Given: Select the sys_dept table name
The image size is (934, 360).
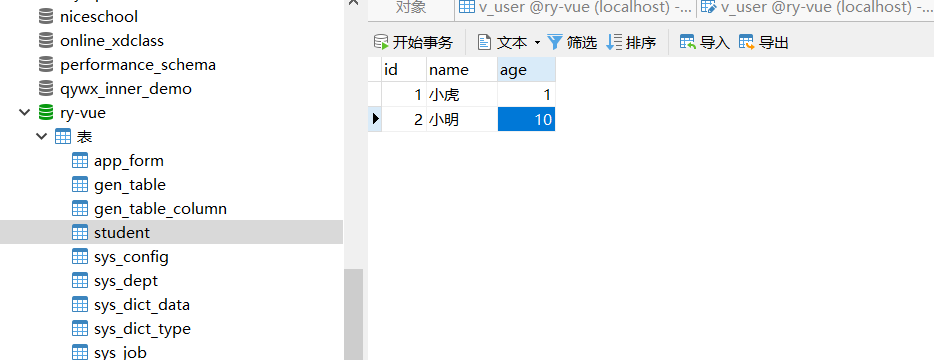Looking at the screenshot, I should [126, 281].
